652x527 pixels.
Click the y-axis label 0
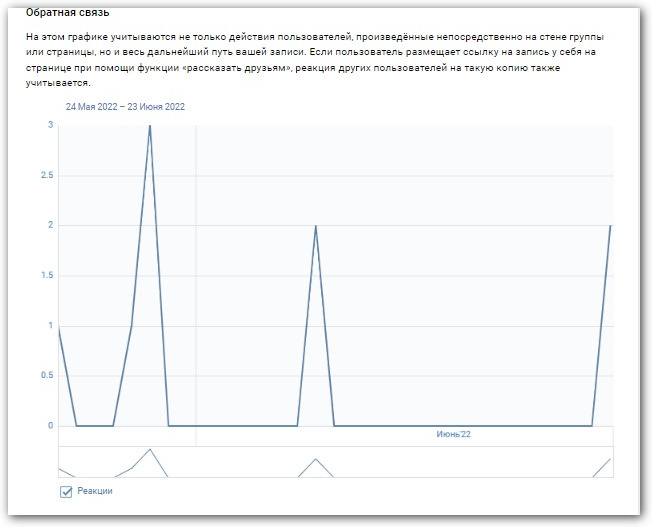click(49, 426)
